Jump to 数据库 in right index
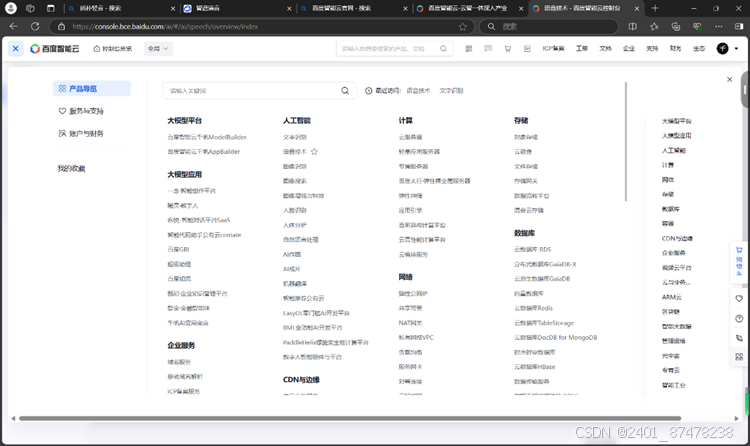 point(670,209)
